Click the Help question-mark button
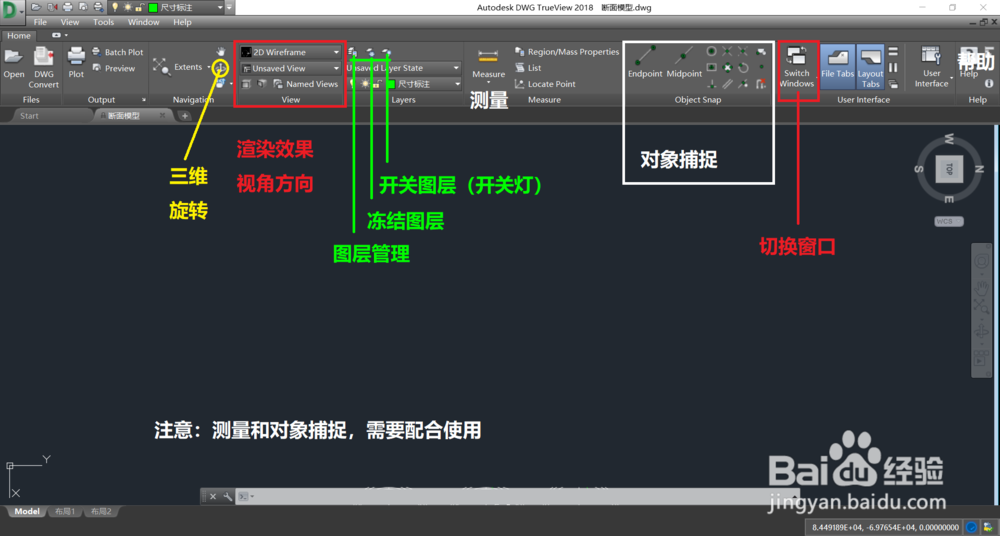Screen dimensions: 1000x536 point(970,62)
